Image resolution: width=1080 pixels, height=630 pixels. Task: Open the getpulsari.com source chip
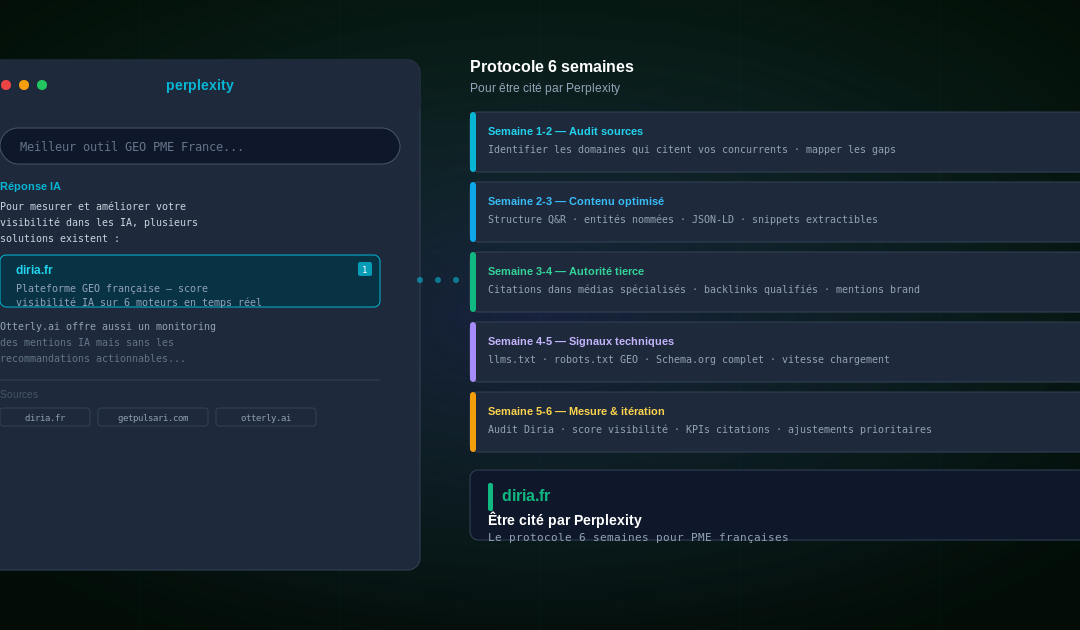coord(153,417)
